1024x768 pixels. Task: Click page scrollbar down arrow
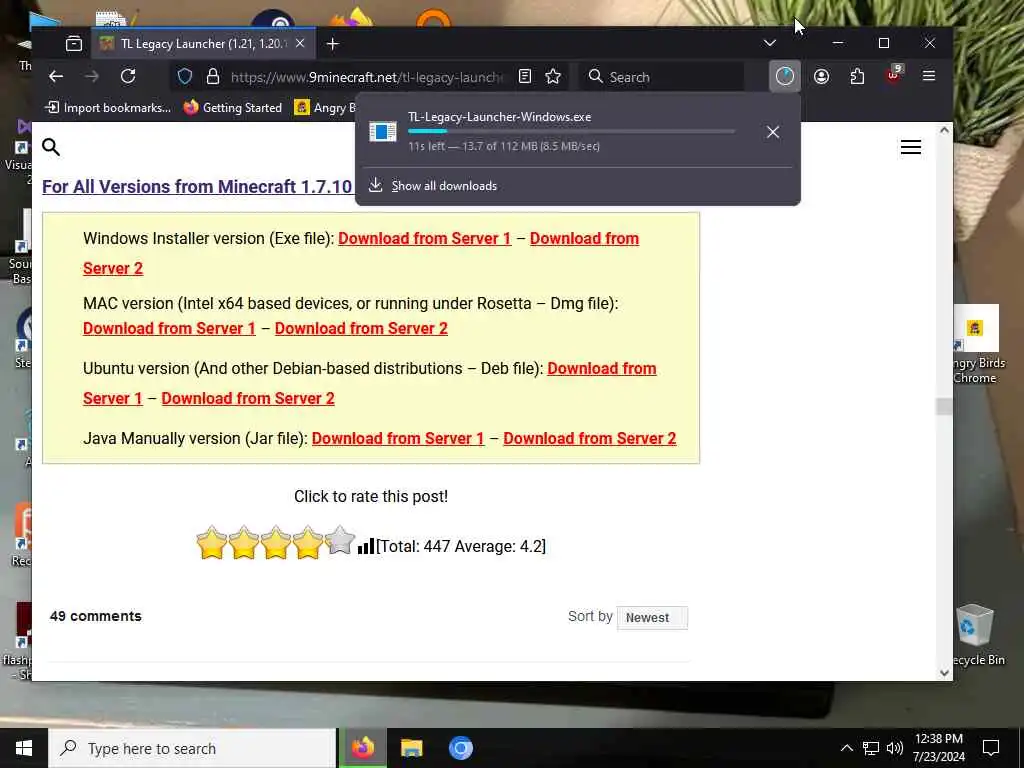[944, 673]
